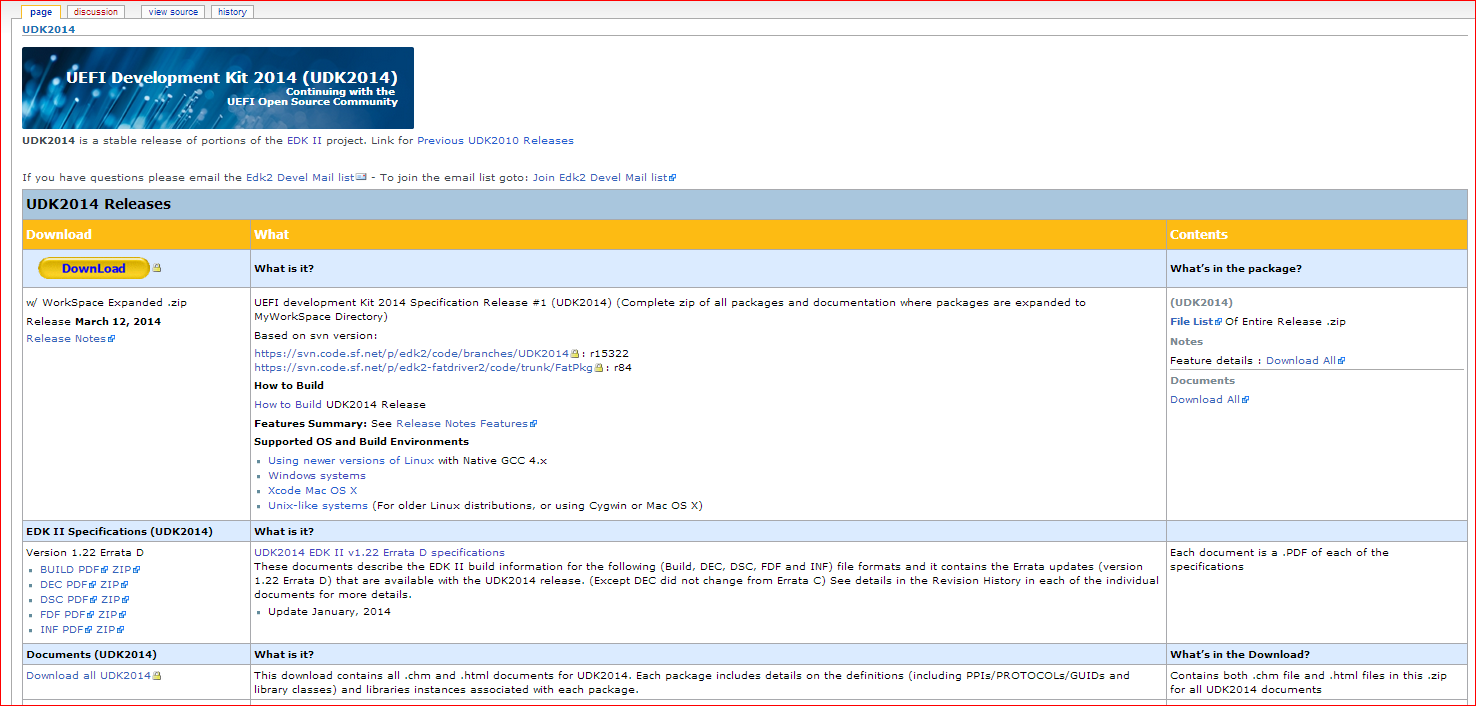Click the mail icon after Edk2 Devel Mail list
Screen dimensions: 1476x706
361,177
